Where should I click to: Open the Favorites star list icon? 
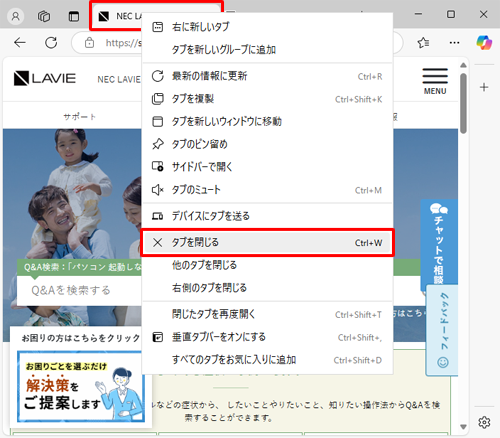(x=423, y=43)
